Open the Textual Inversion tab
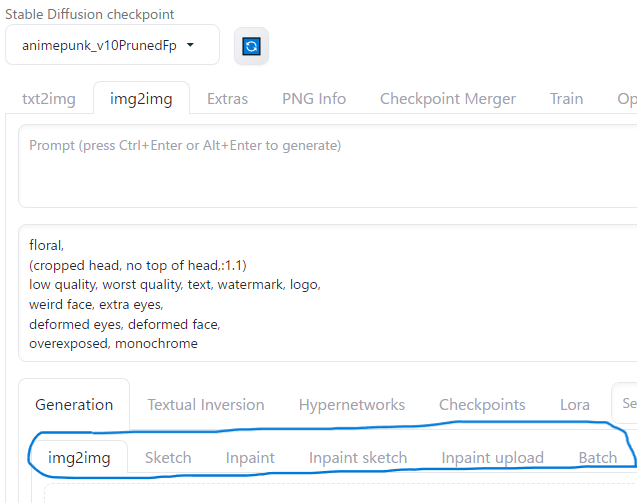637x503 pixels. [x=206, y=405]
